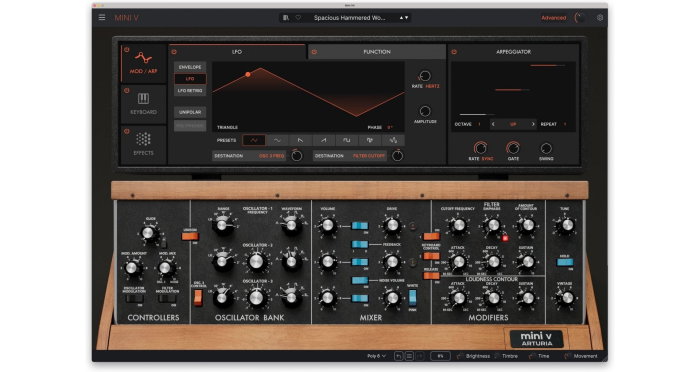Click the Advanced button

coord(554,18)
